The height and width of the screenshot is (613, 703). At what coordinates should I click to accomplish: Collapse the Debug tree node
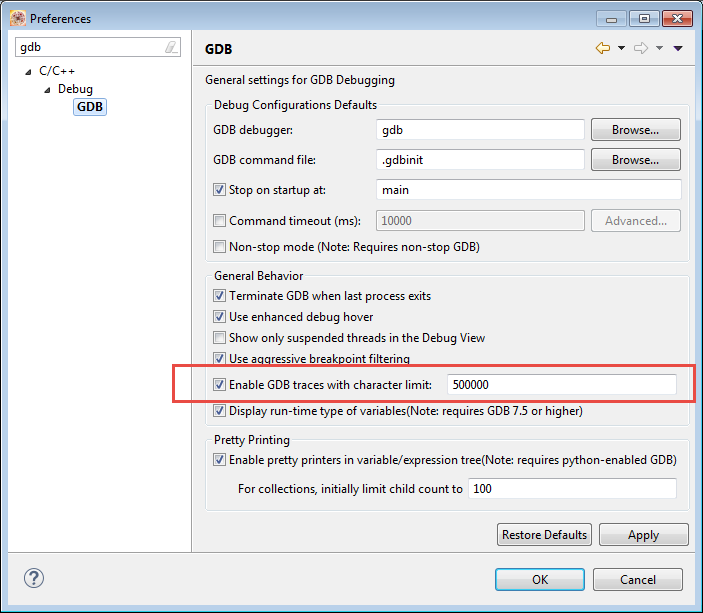coord(47,90)
